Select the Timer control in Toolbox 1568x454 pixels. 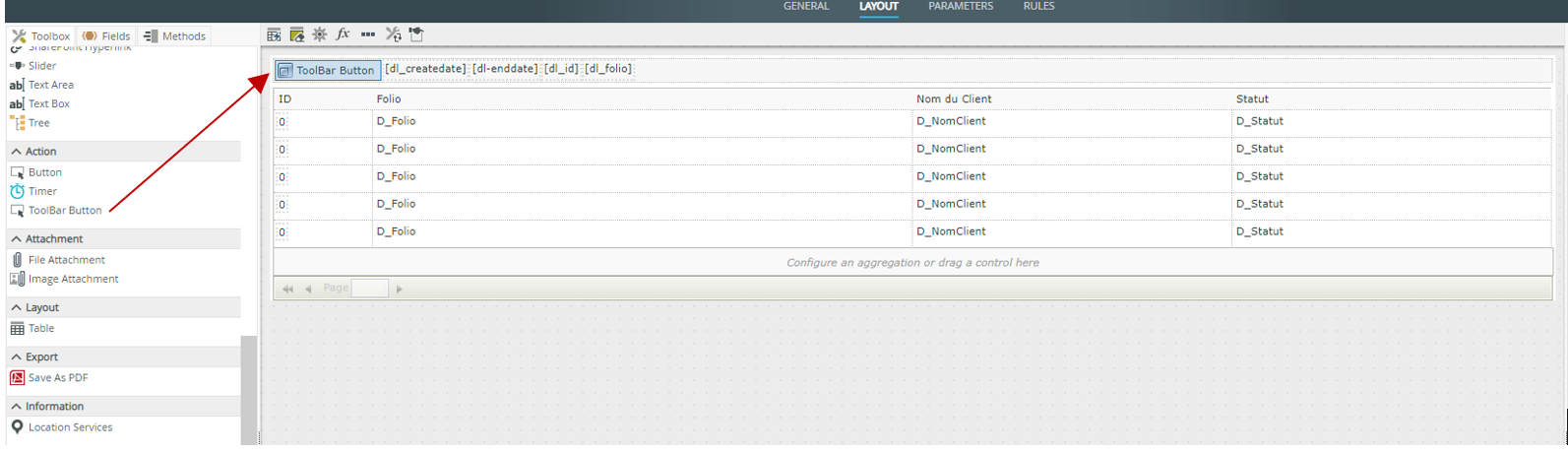[42, 191]
